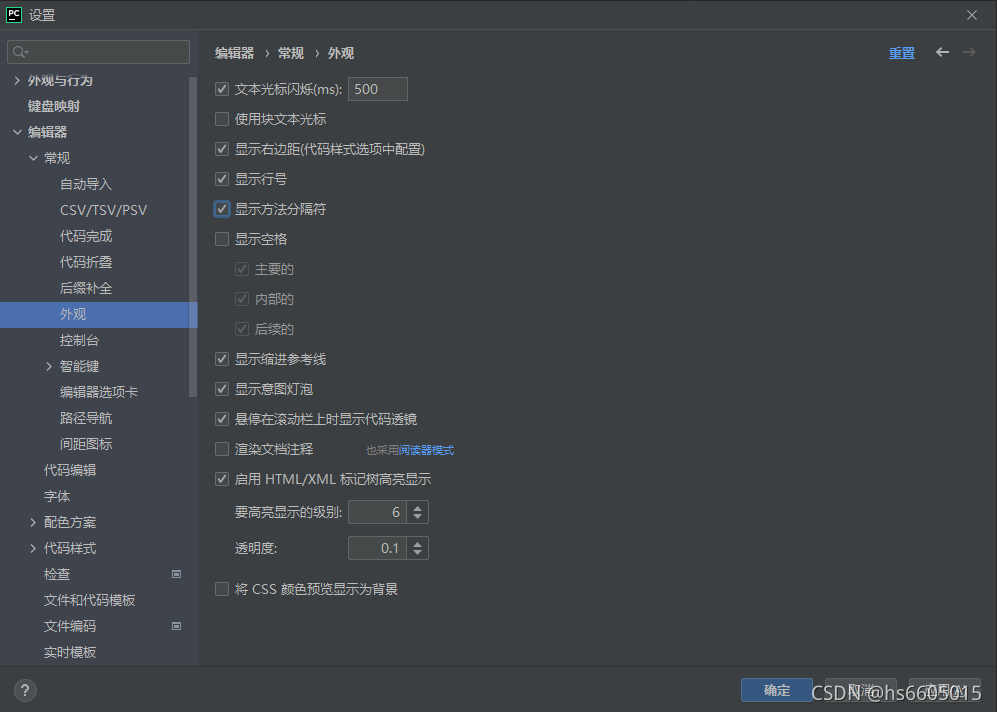Click the cursor blink 500 ms field

coord(378,89)
